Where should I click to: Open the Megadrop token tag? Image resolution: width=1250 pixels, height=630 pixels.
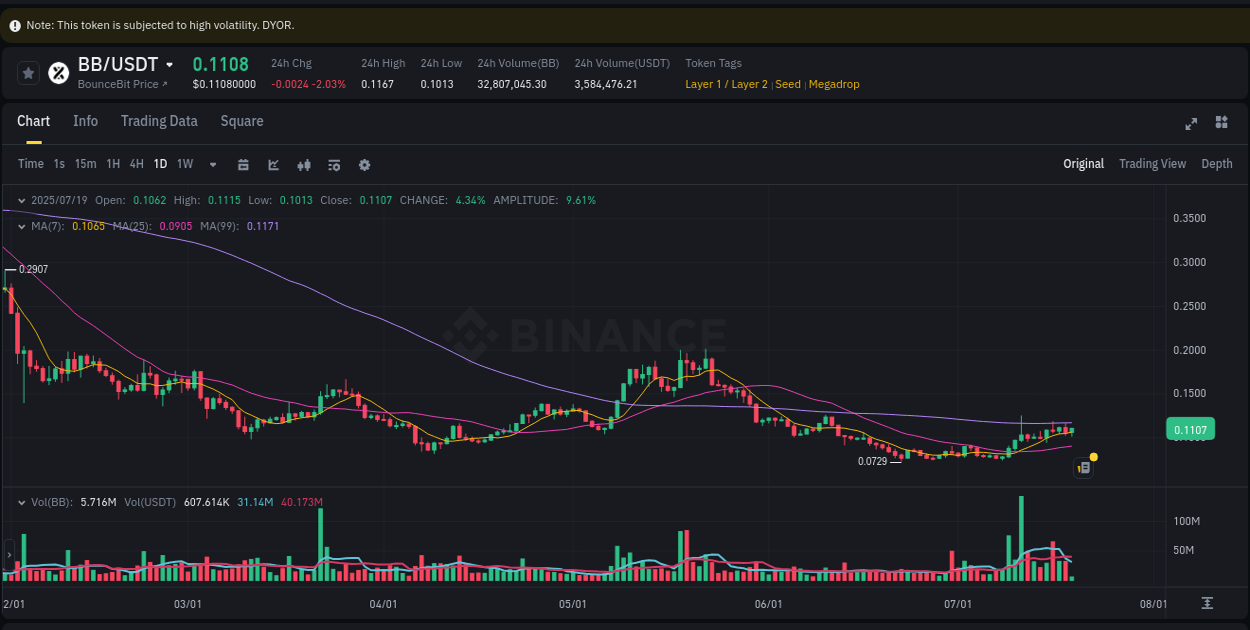coord(834,84)
